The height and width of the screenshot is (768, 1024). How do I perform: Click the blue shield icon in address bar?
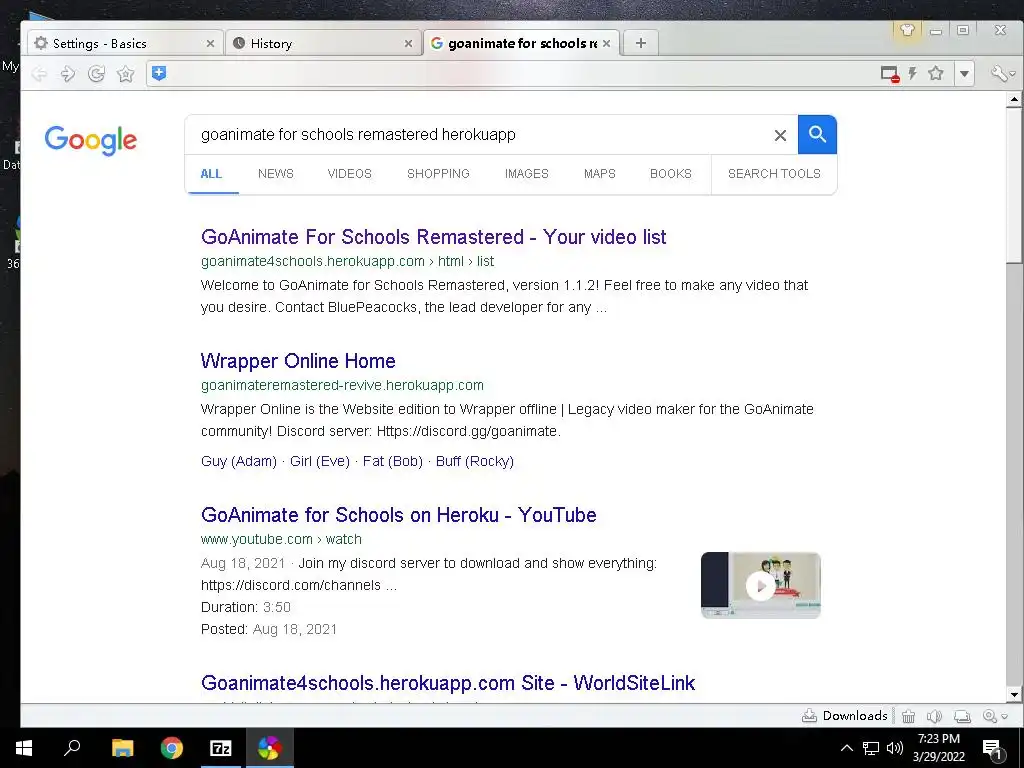[159, 73]
